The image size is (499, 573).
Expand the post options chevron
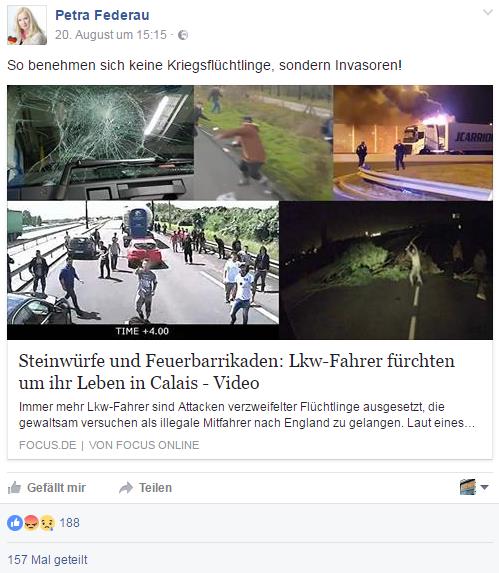(488, 12)
